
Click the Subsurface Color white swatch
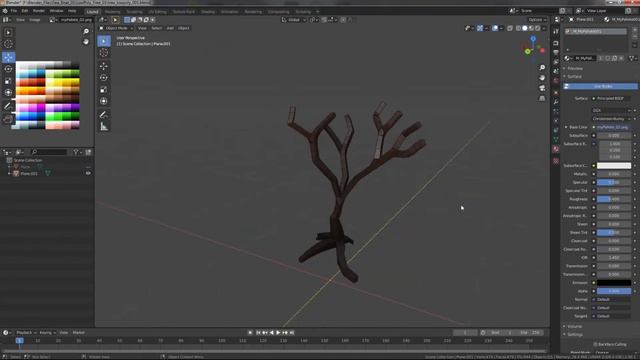click(614, 166)
